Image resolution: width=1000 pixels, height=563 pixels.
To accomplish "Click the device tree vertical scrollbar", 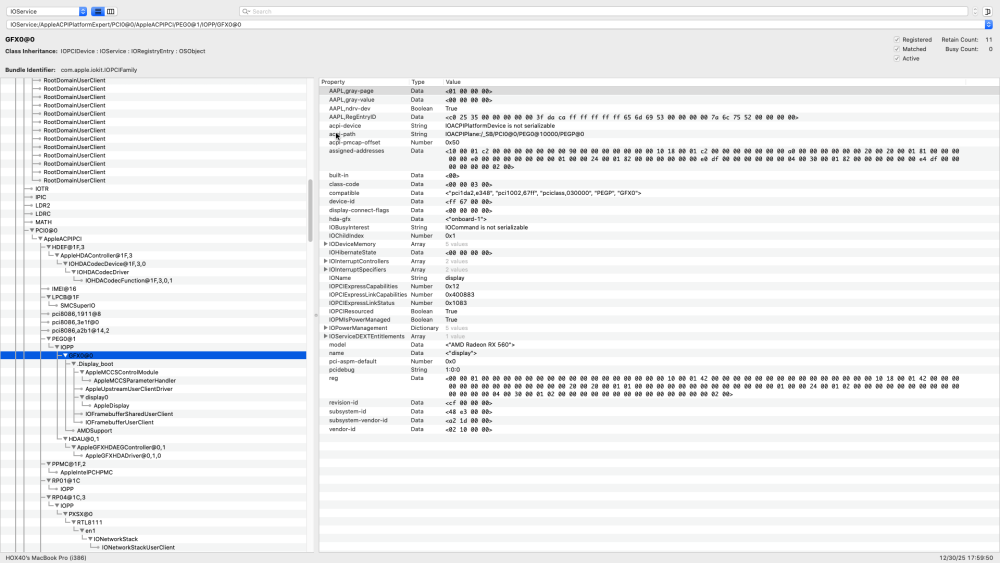I will click(x=311, y=210).
